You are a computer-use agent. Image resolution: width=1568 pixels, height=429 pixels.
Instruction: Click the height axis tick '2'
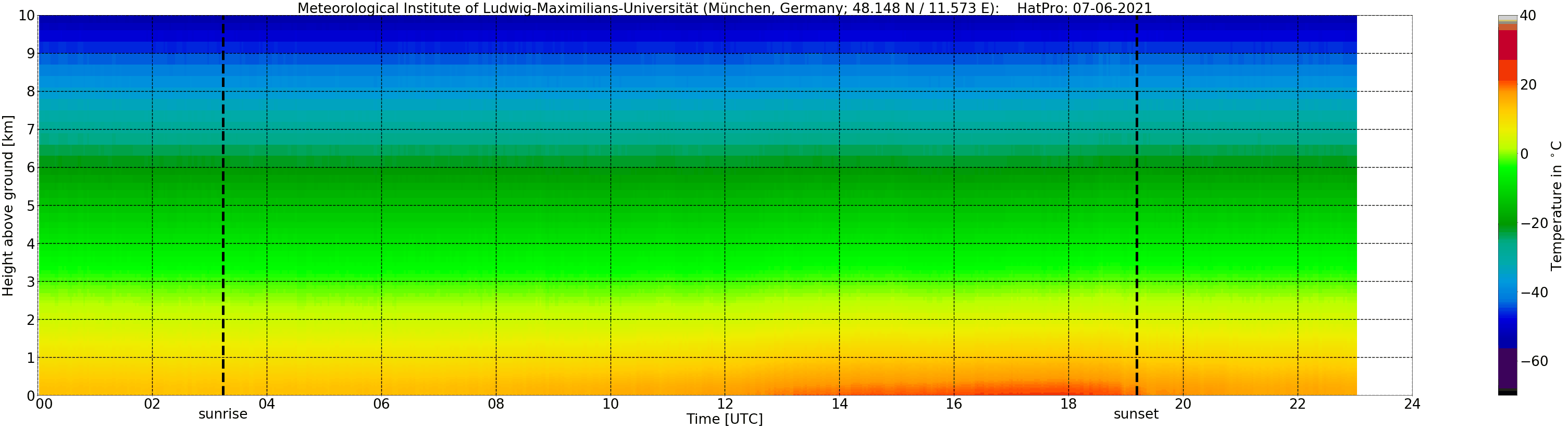tap(31, 320)
